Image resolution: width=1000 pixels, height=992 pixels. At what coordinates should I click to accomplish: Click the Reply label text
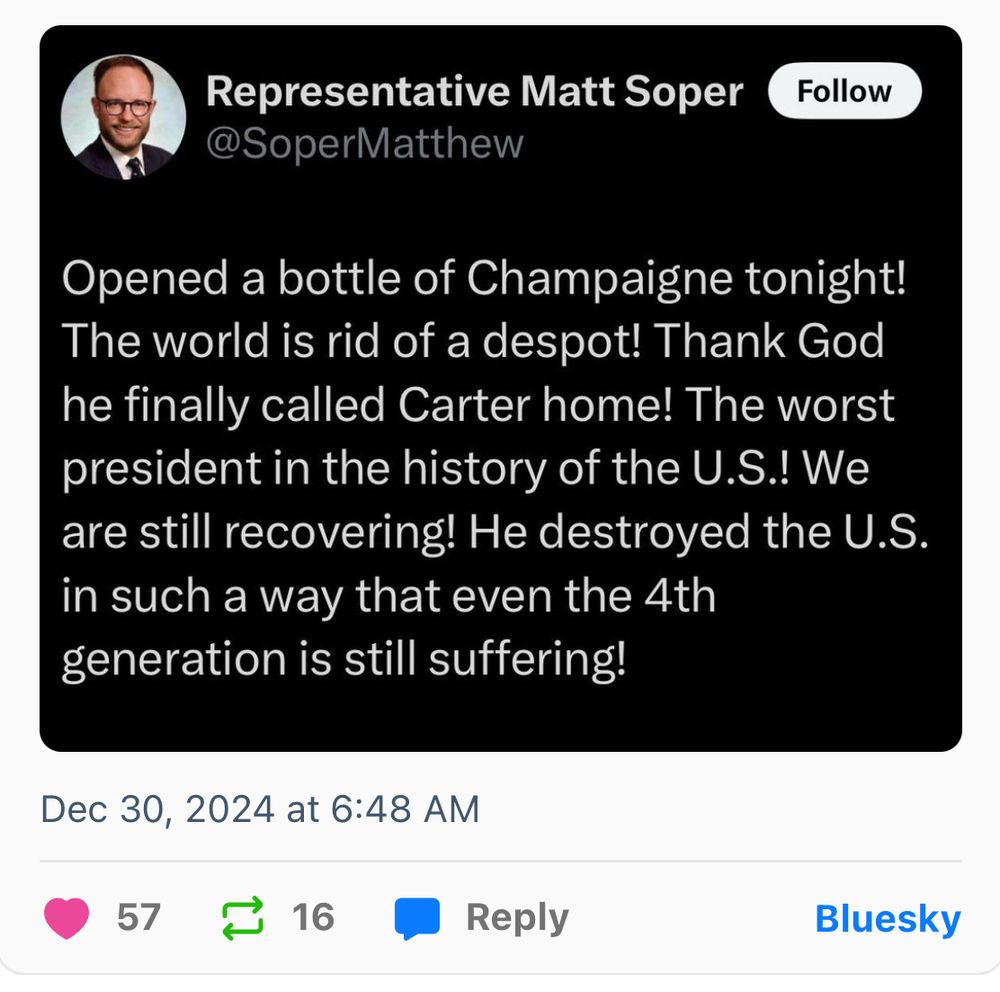tap(517, 918)
